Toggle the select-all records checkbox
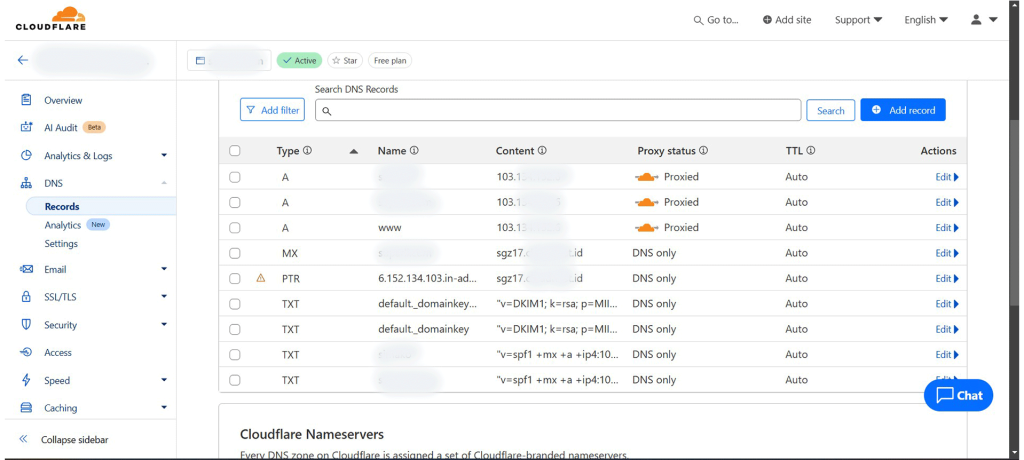The width and height of the screenshot is (1024, 460). point(235,151)
